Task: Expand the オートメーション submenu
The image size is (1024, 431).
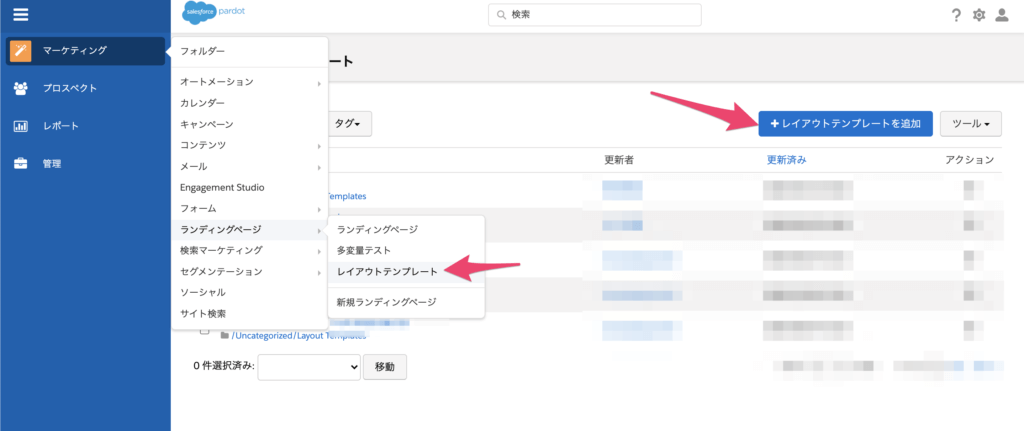Action: [x=250, y=82]
